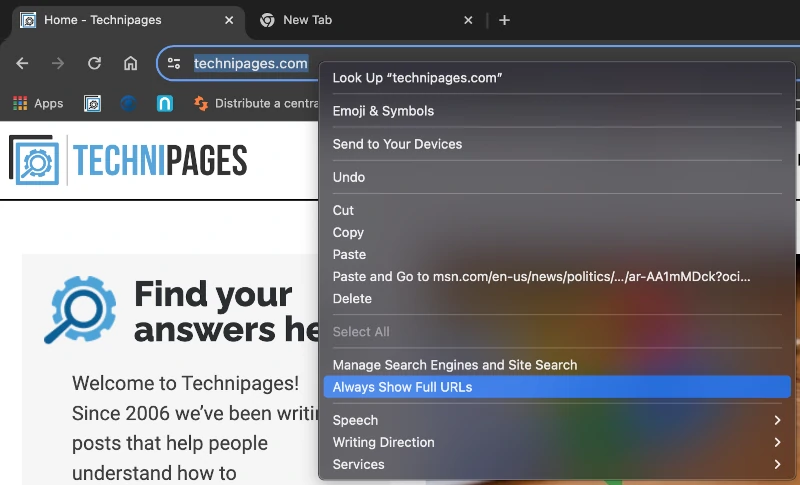Viewport: 800px width, 485px height.
Task: Open the Apps grid bookmark
Action: point(38,104)
